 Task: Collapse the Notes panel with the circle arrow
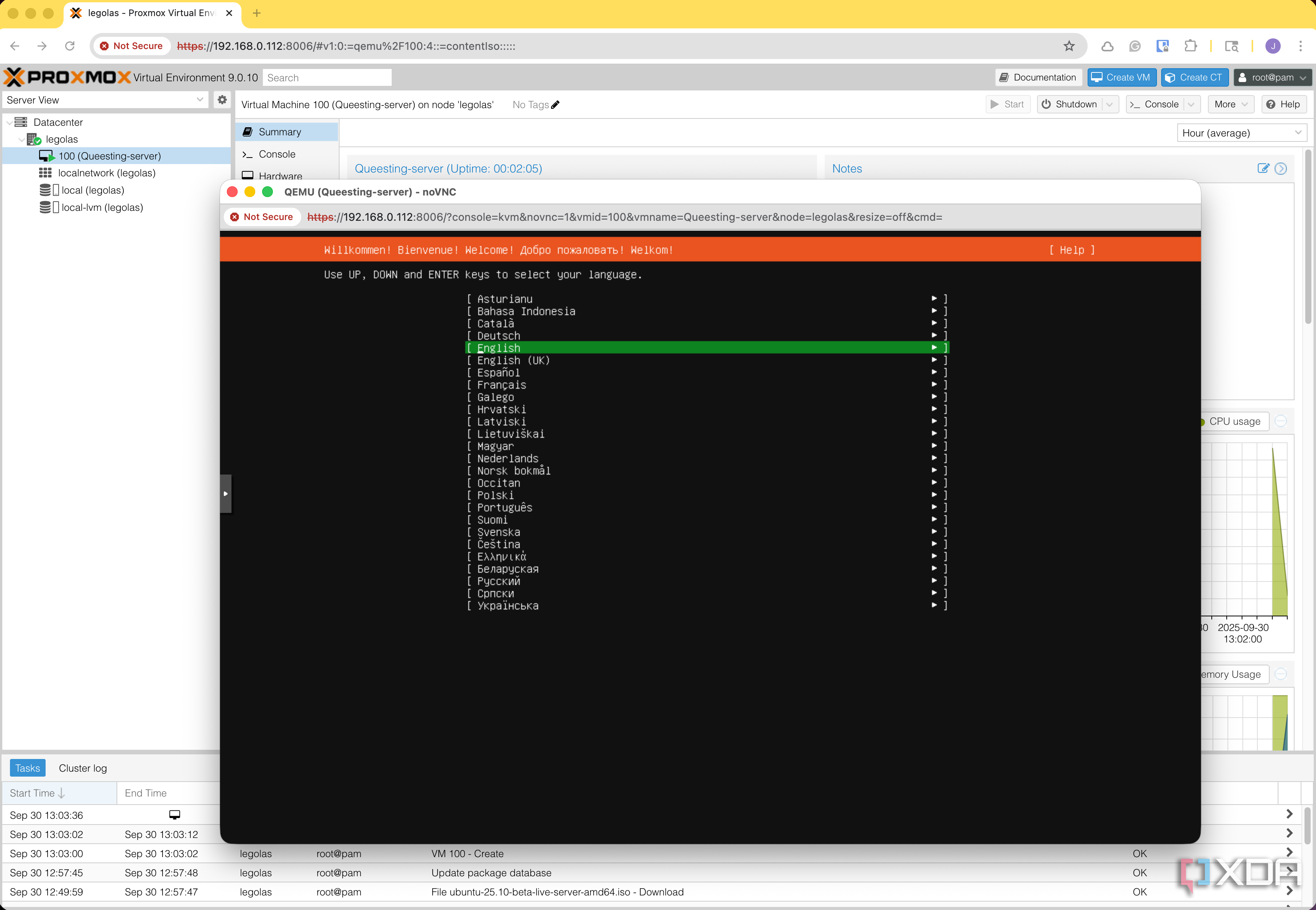[1281, 168]
